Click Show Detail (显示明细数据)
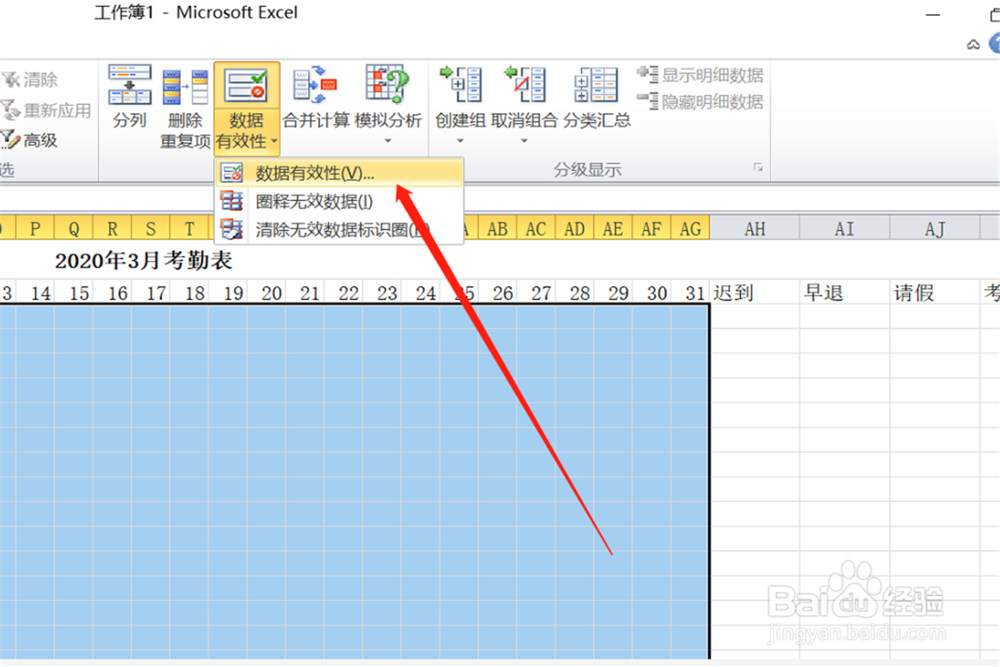The width and height of the screenshot is (1000, 667). pyautogui.click(x=700, y=75)
